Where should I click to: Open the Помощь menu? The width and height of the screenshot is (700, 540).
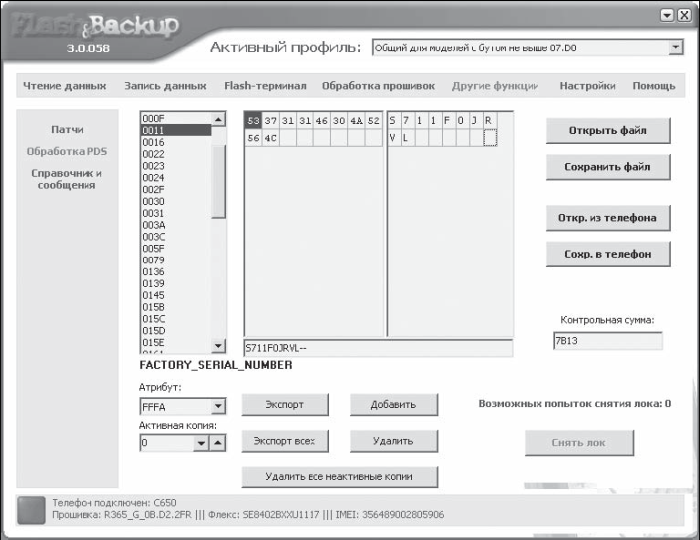pyautogui.click(x=654, y=86)
